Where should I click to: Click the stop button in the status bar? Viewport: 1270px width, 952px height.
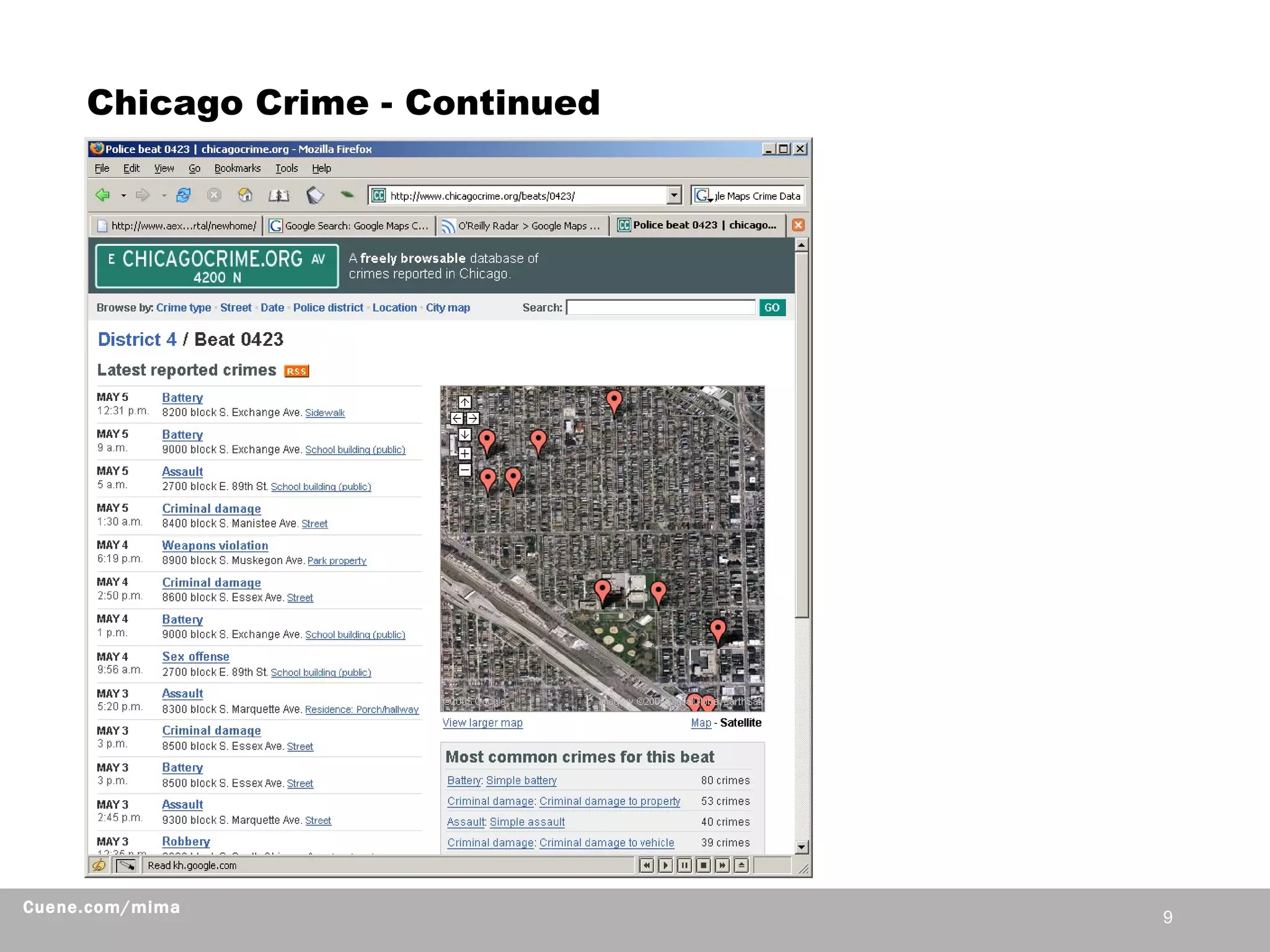pyautogui.click(x=703, y=865)
